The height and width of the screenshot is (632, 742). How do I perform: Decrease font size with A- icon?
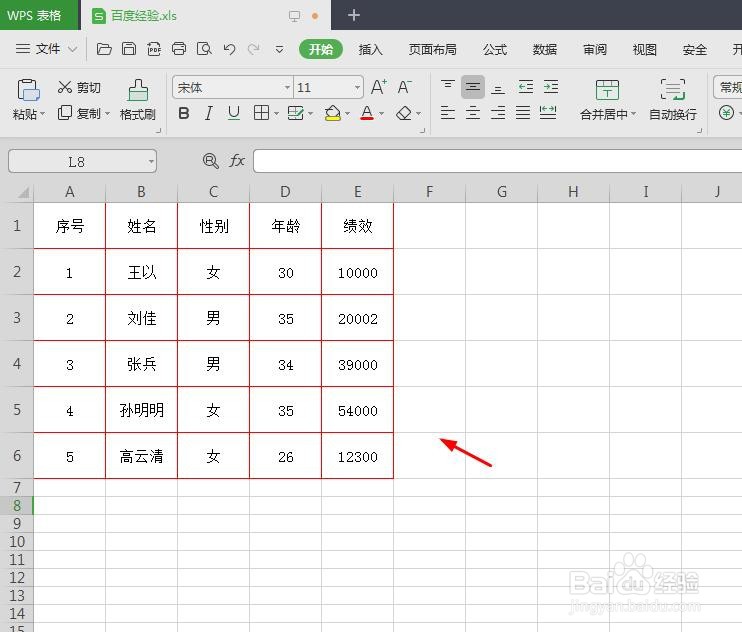404,87
